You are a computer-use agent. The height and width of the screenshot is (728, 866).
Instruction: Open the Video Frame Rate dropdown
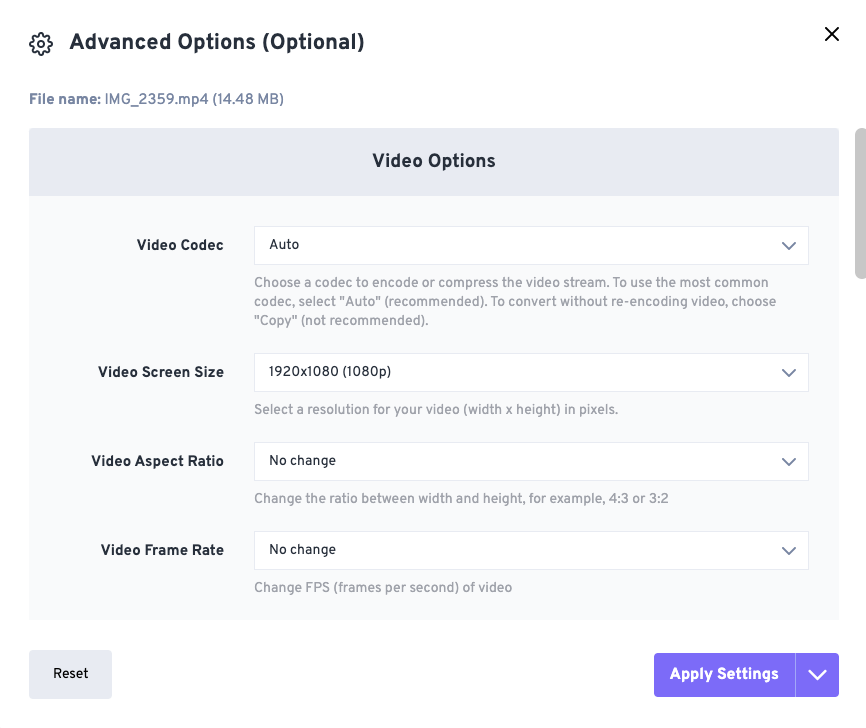click(x=531, y=550)
